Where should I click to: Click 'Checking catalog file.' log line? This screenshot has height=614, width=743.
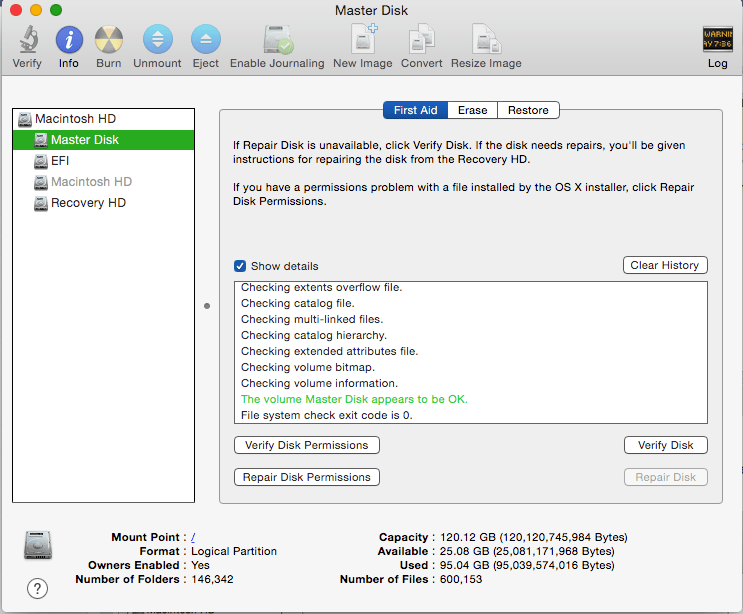click(x=298, y=303)
